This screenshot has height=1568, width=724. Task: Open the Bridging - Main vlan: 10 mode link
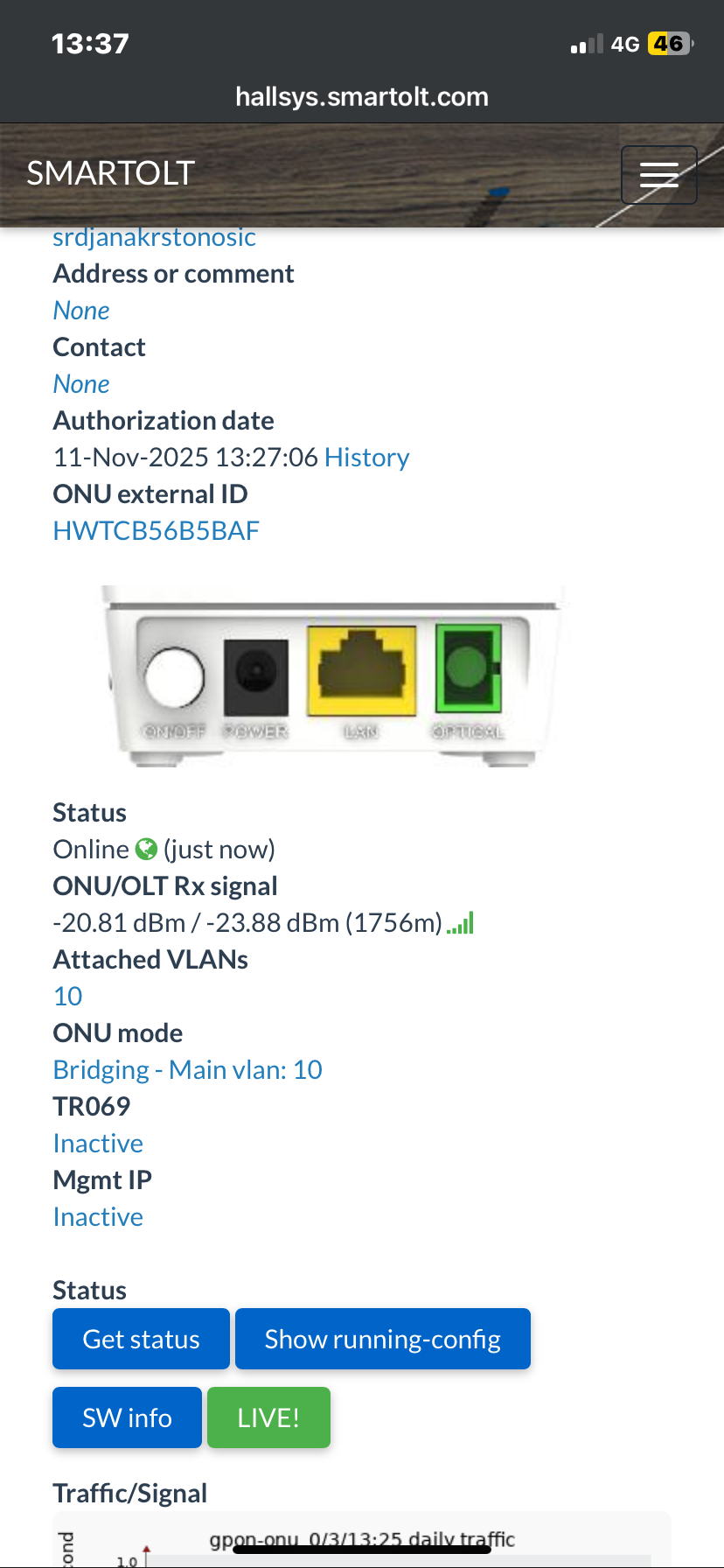point(188,1069)
